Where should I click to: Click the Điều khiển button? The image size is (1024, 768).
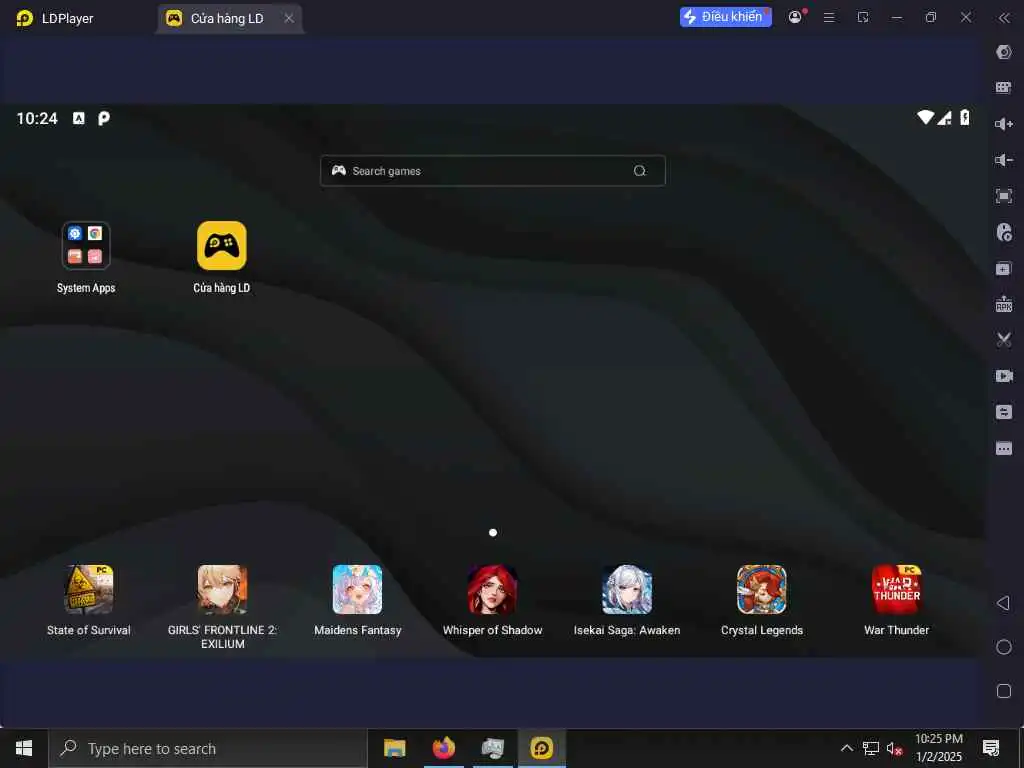tap(726, 17)
